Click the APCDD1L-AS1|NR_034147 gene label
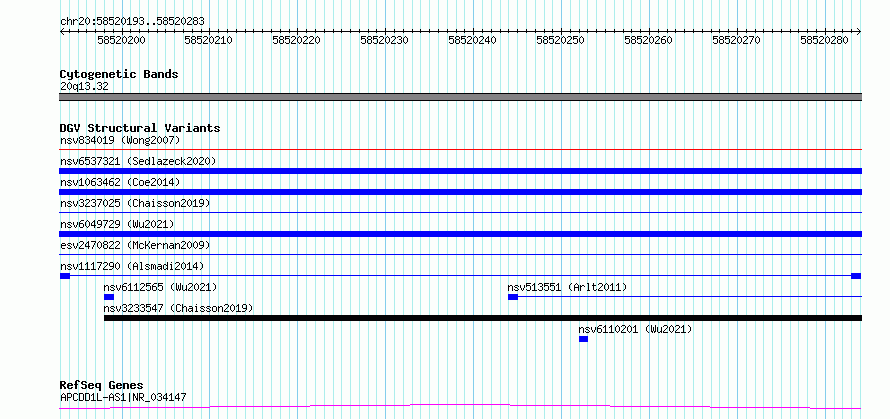Viewport: 890px width, 419px height. pyautogui.click(x=123, y=397)
